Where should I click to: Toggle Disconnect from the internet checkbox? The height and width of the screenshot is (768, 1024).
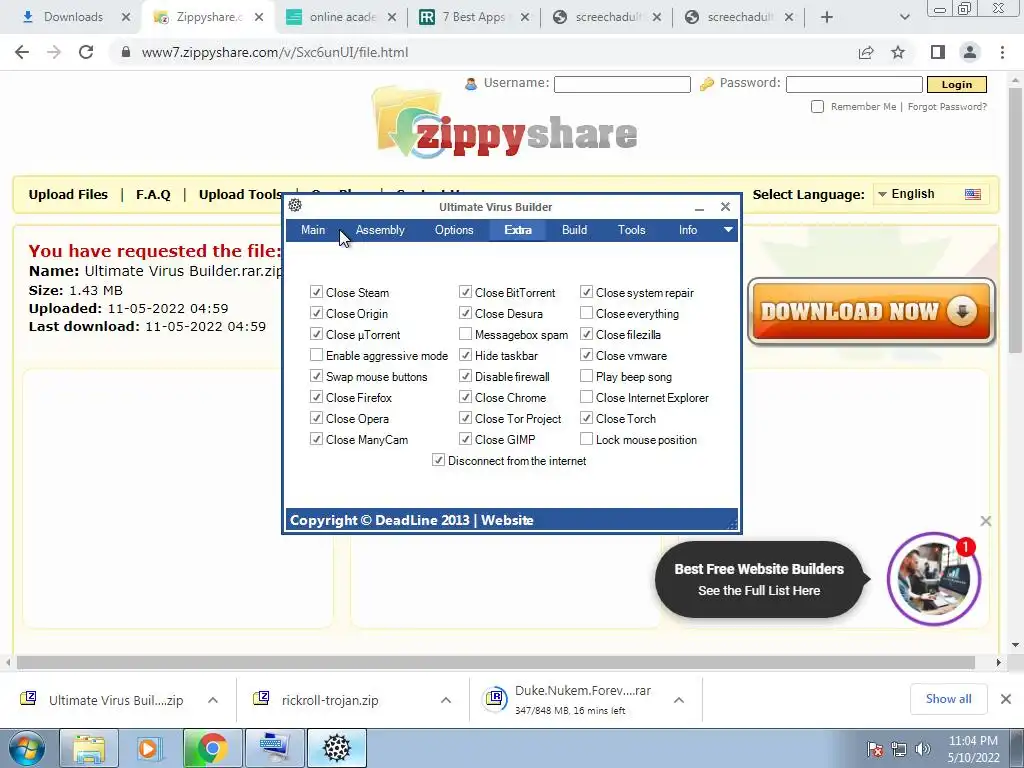438,460
